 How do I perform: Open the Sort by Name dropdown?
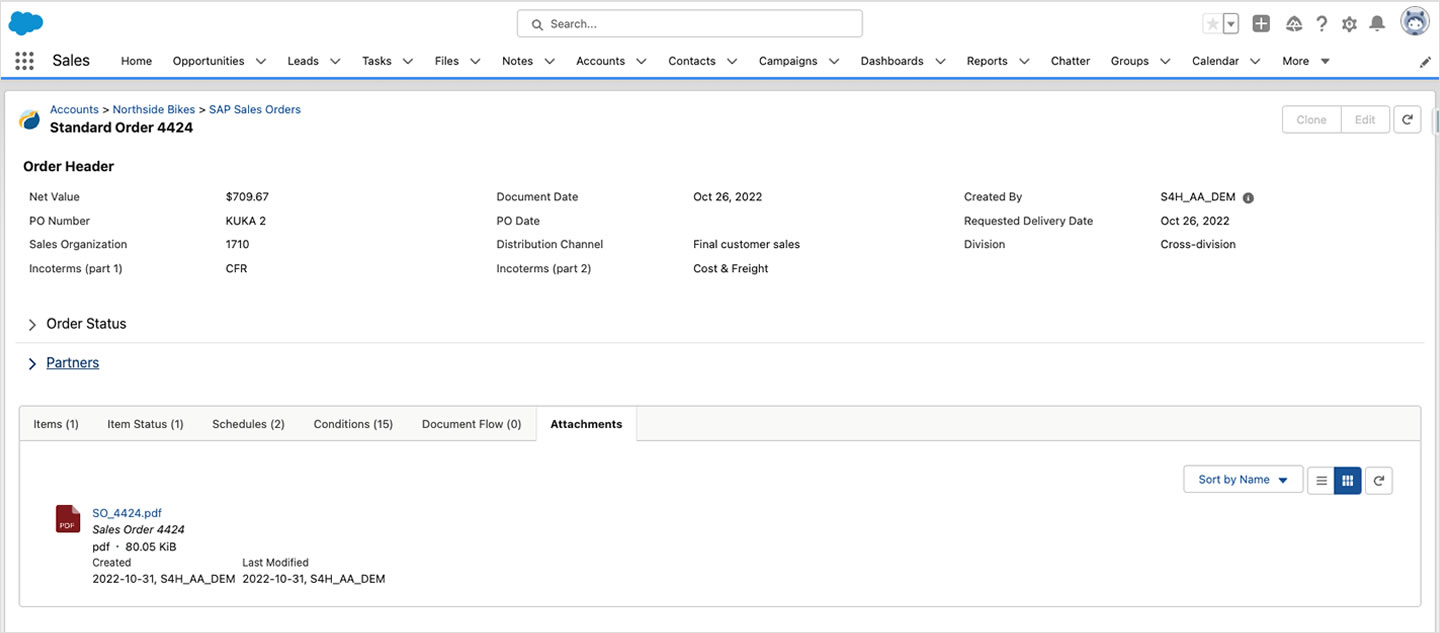coord(1243,480)
